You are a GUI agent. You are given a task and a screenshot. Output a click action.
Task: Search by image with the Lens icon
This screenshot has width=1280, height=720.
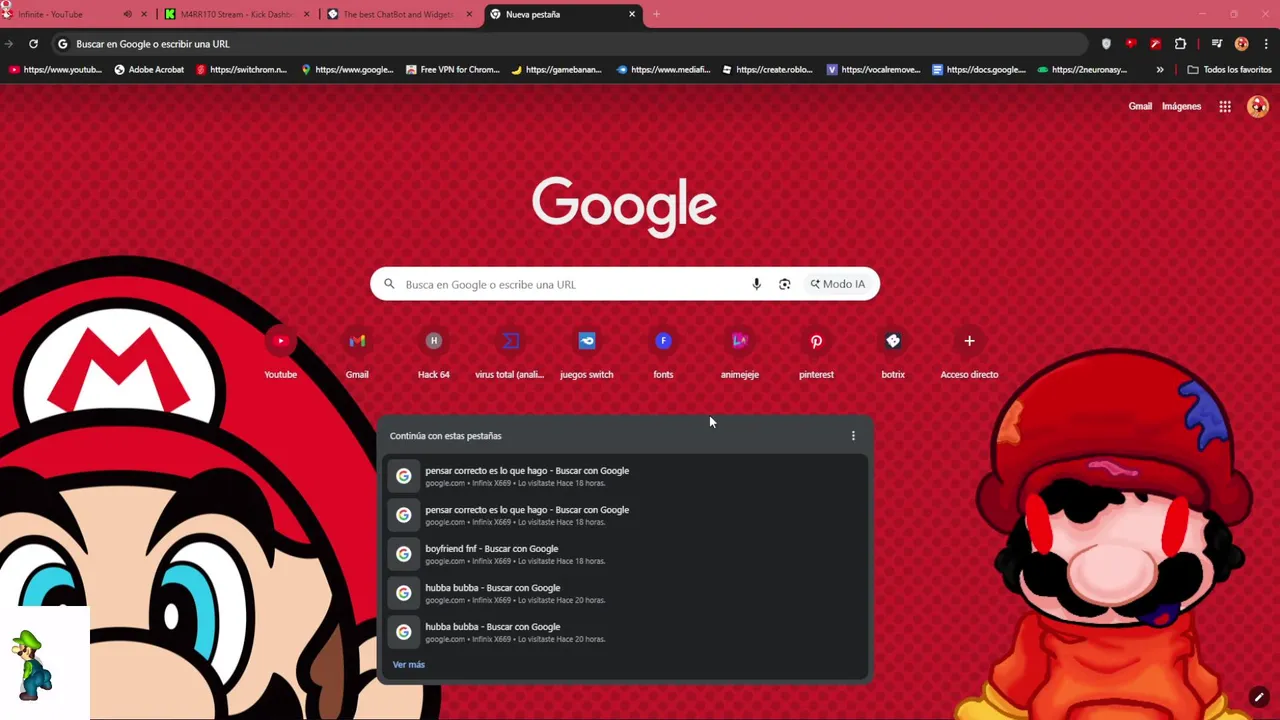tap(785, 284)
